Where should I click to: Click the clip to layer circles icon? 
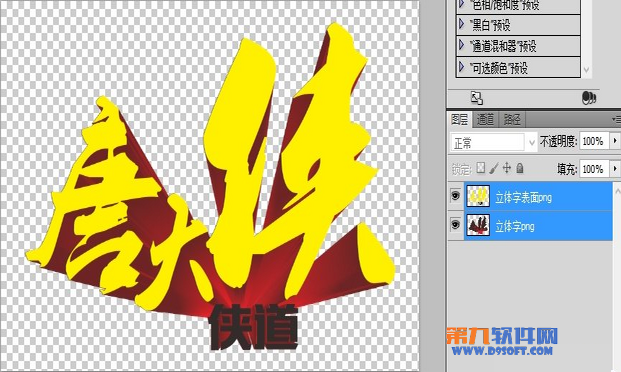point(589,98)
